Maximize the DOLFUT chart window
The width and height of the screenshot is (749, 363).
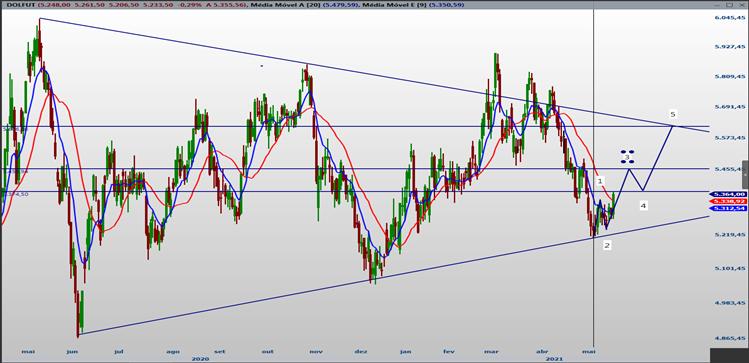coord(729,4)
